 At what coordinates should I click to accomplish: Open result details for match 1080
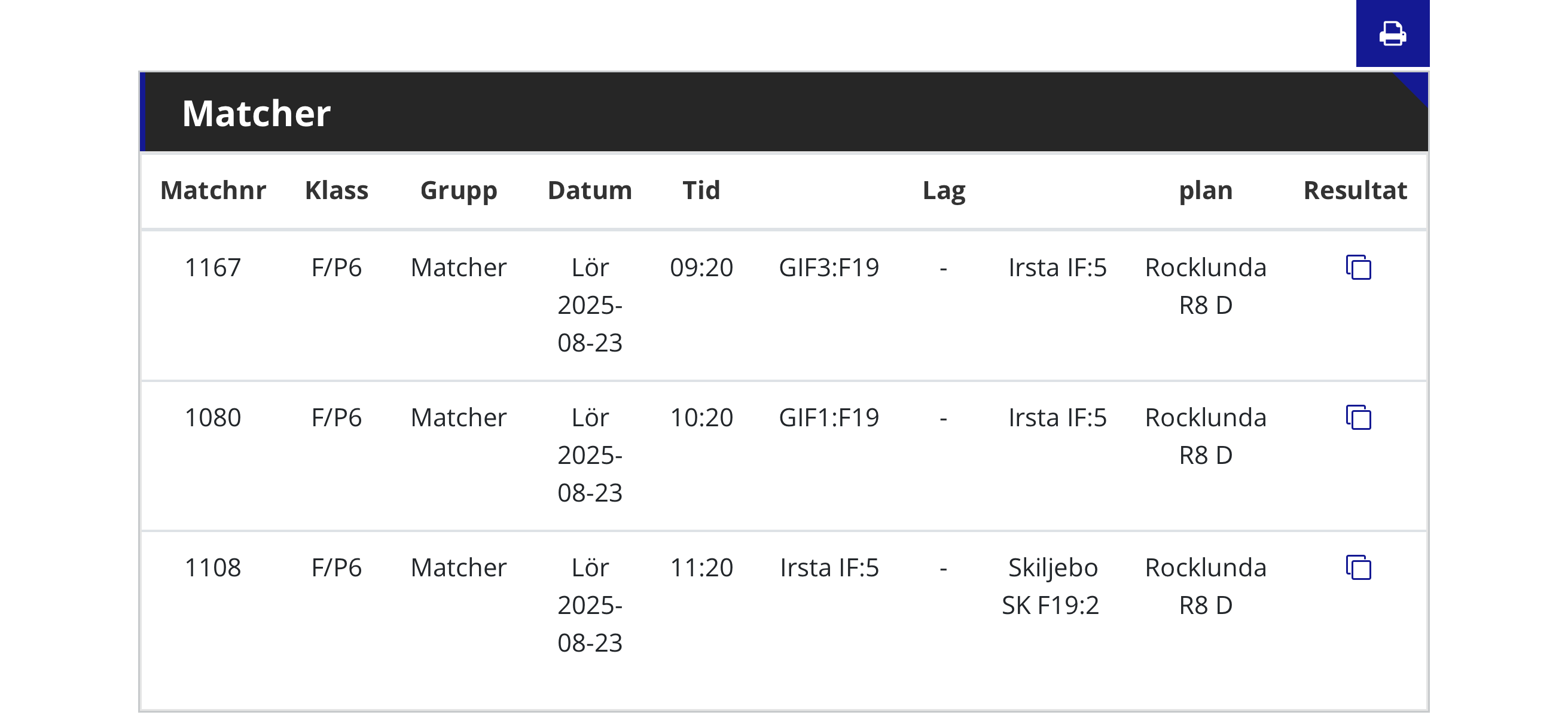[x=1358, y=417]
